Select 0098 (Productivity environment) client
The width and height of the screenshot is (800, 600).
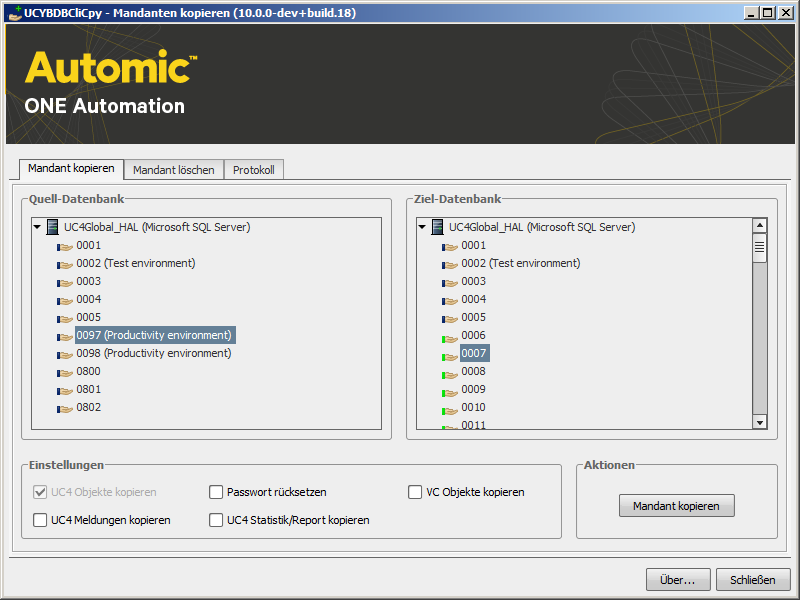pyautogui.click(x=154, y=353)
